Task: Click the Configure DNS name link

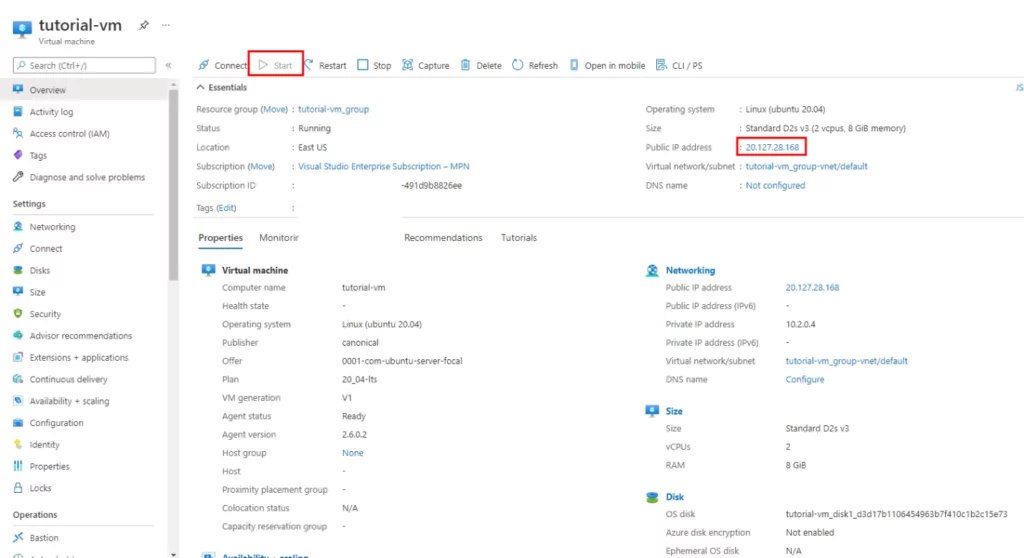Action: click(x=805, y=380)
